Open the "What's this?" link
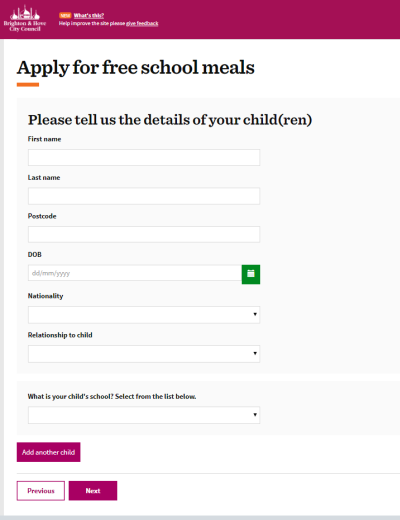The height and width of the screenshot is (520, 400). 89,15
